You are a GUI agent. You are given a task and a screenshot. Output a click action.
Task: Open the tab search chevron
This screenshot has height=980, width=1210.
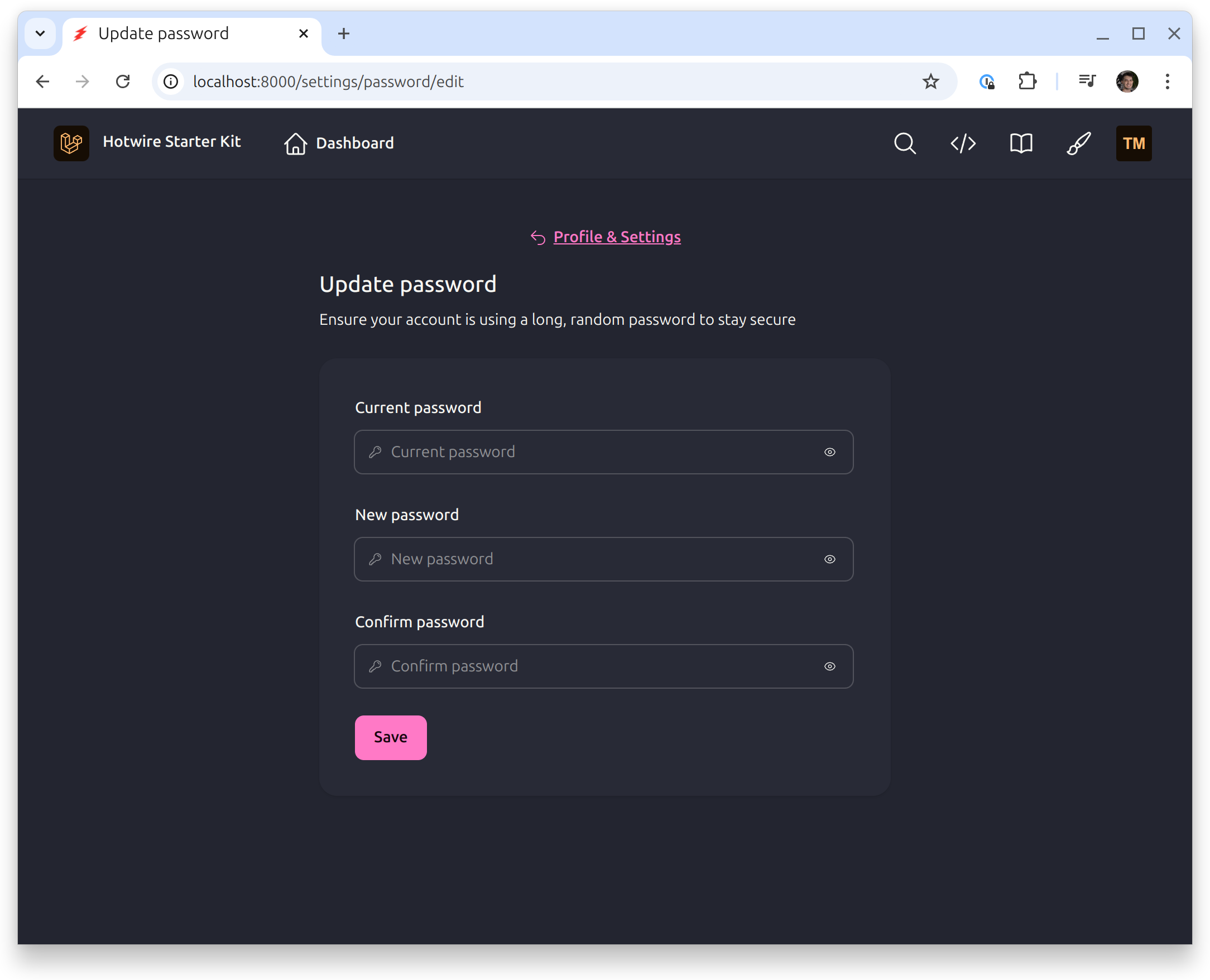pos(40,33)
